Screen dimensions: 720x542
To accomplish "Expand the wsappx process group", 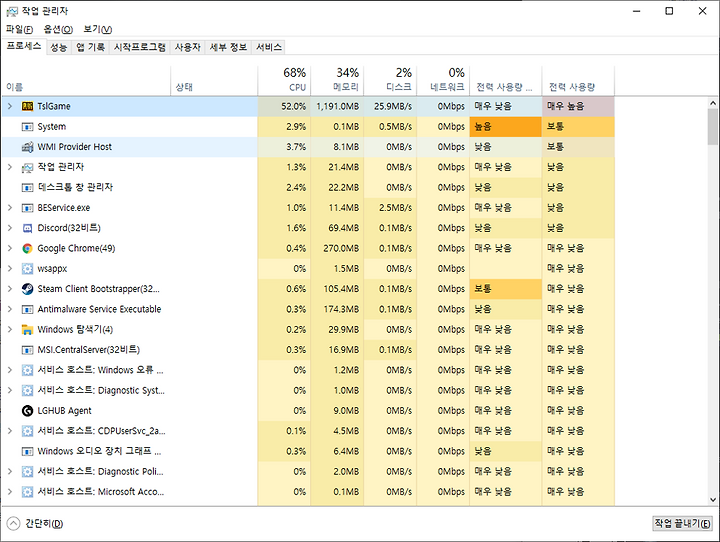I will coord(10,269).
